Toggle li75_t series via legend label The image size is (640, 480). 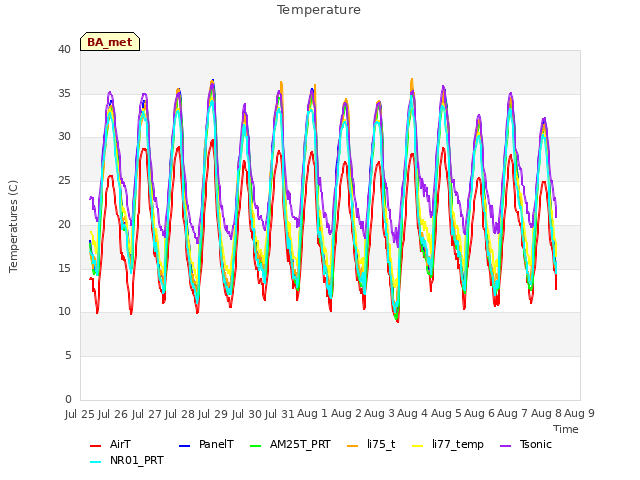coord(381,444)
